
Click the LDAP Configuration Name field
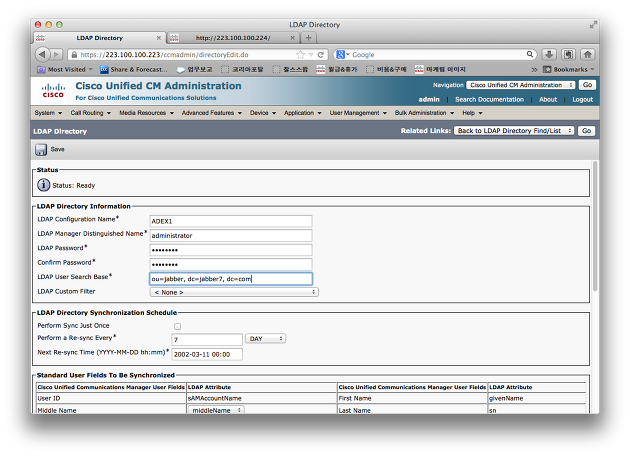[x=231, y=221]
